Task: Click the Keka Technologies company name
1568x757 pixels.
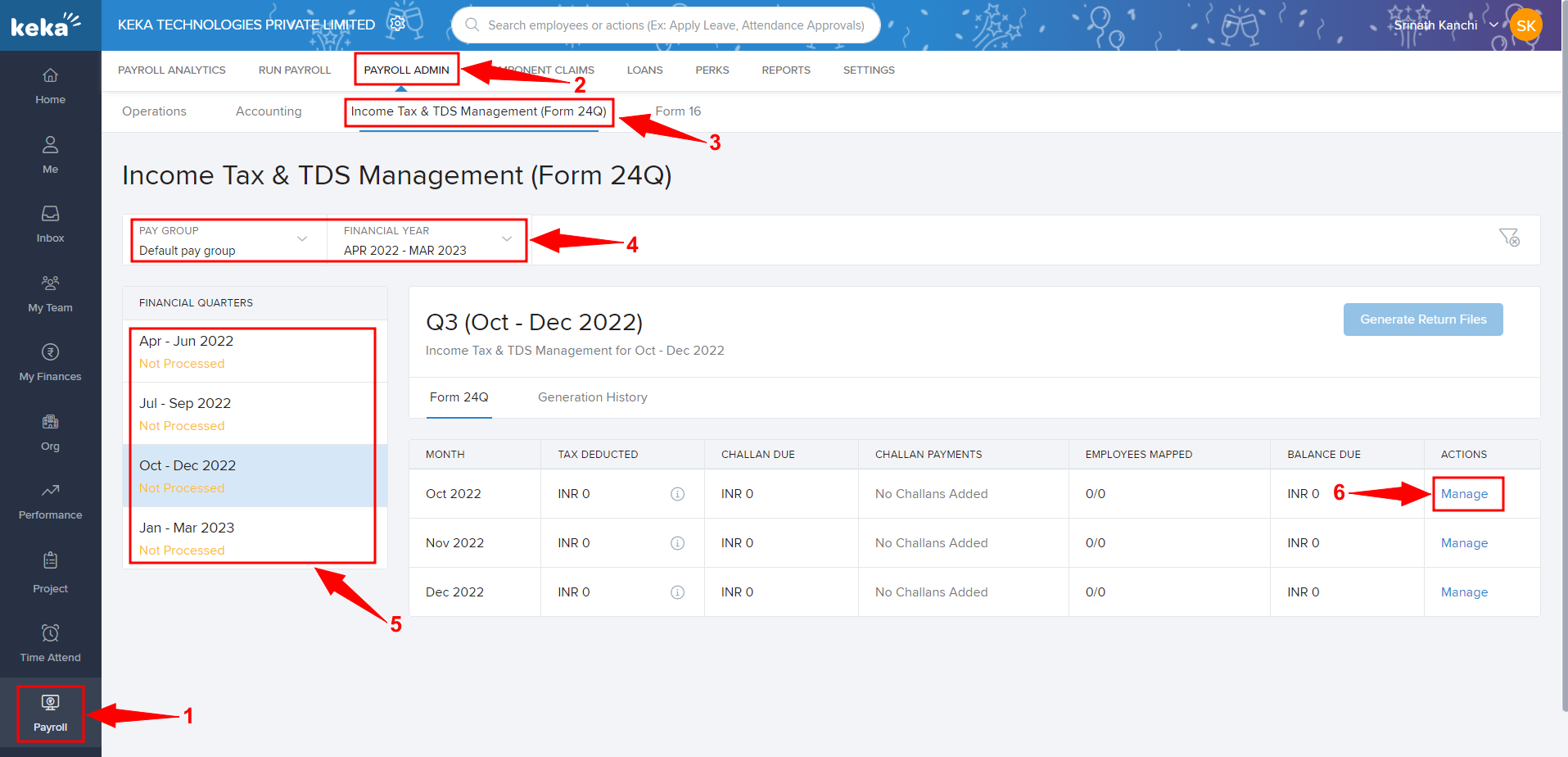Action: tap(246, 25)
